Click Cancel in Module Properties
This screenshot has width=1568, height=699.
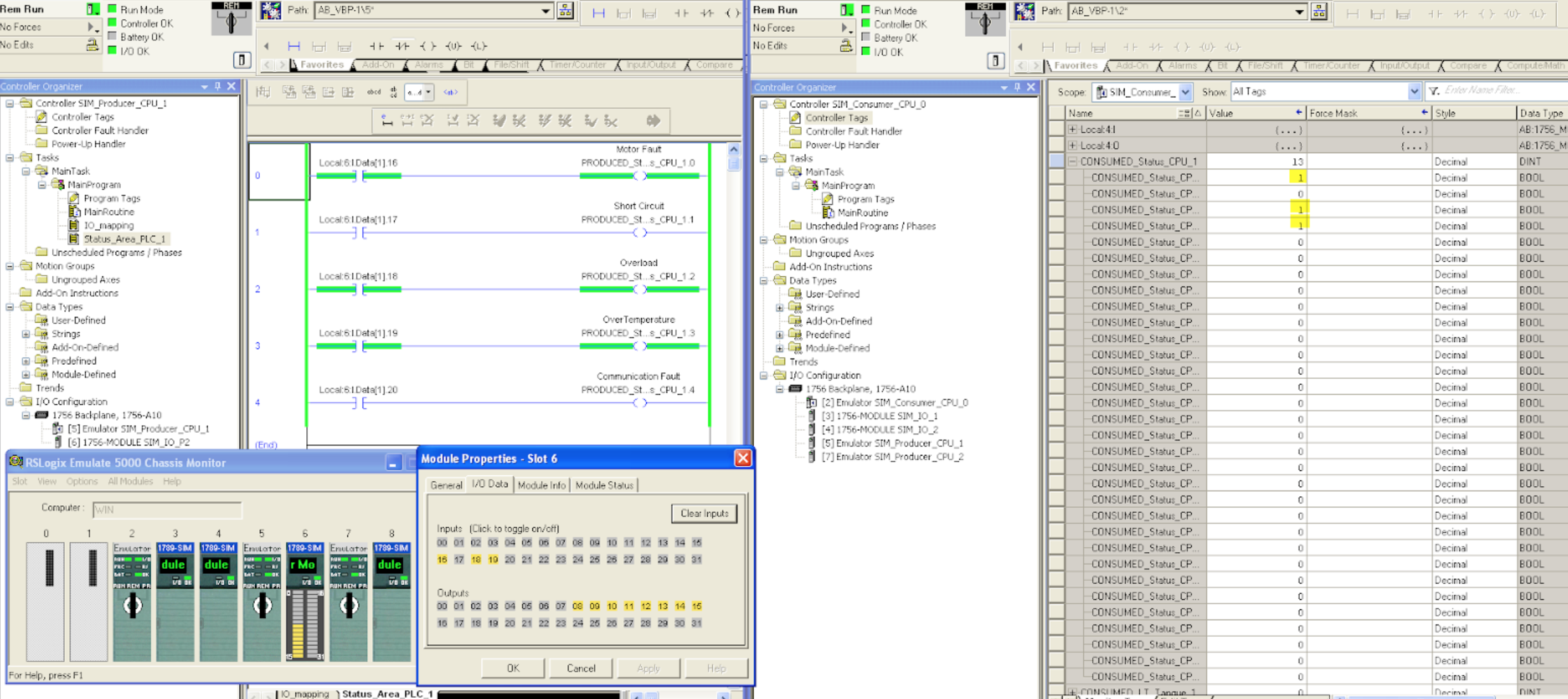point(581,668)
